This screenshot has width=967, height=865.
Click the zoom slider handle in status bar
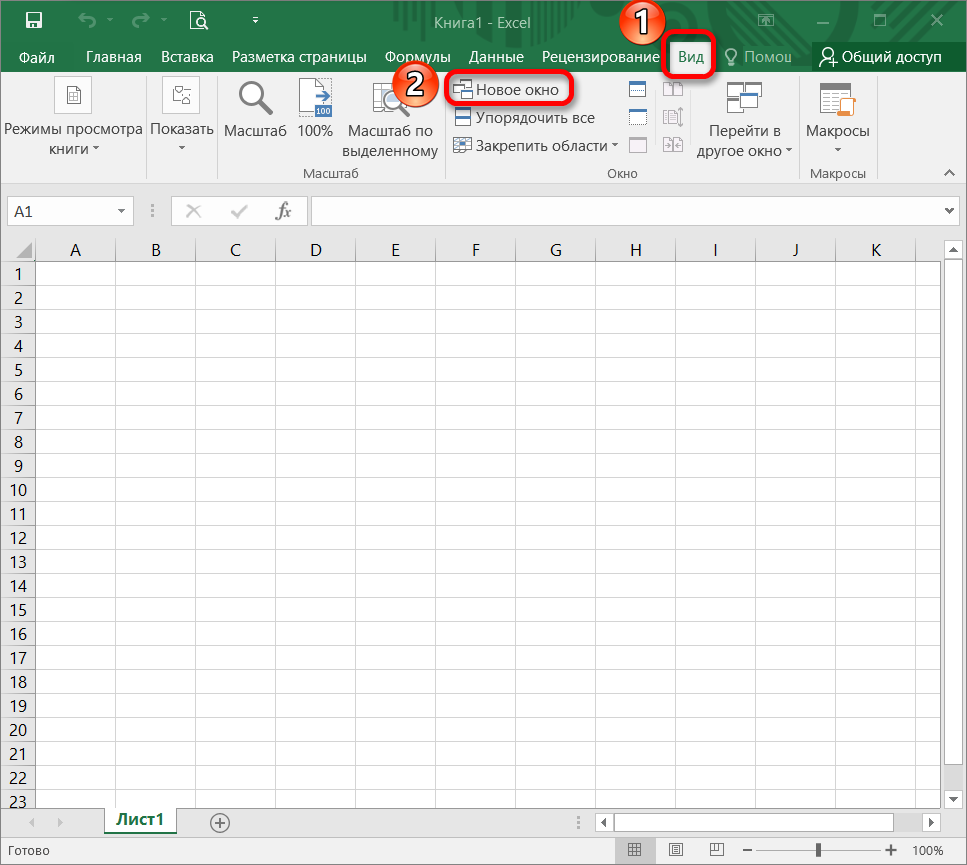tap(819, 850)
